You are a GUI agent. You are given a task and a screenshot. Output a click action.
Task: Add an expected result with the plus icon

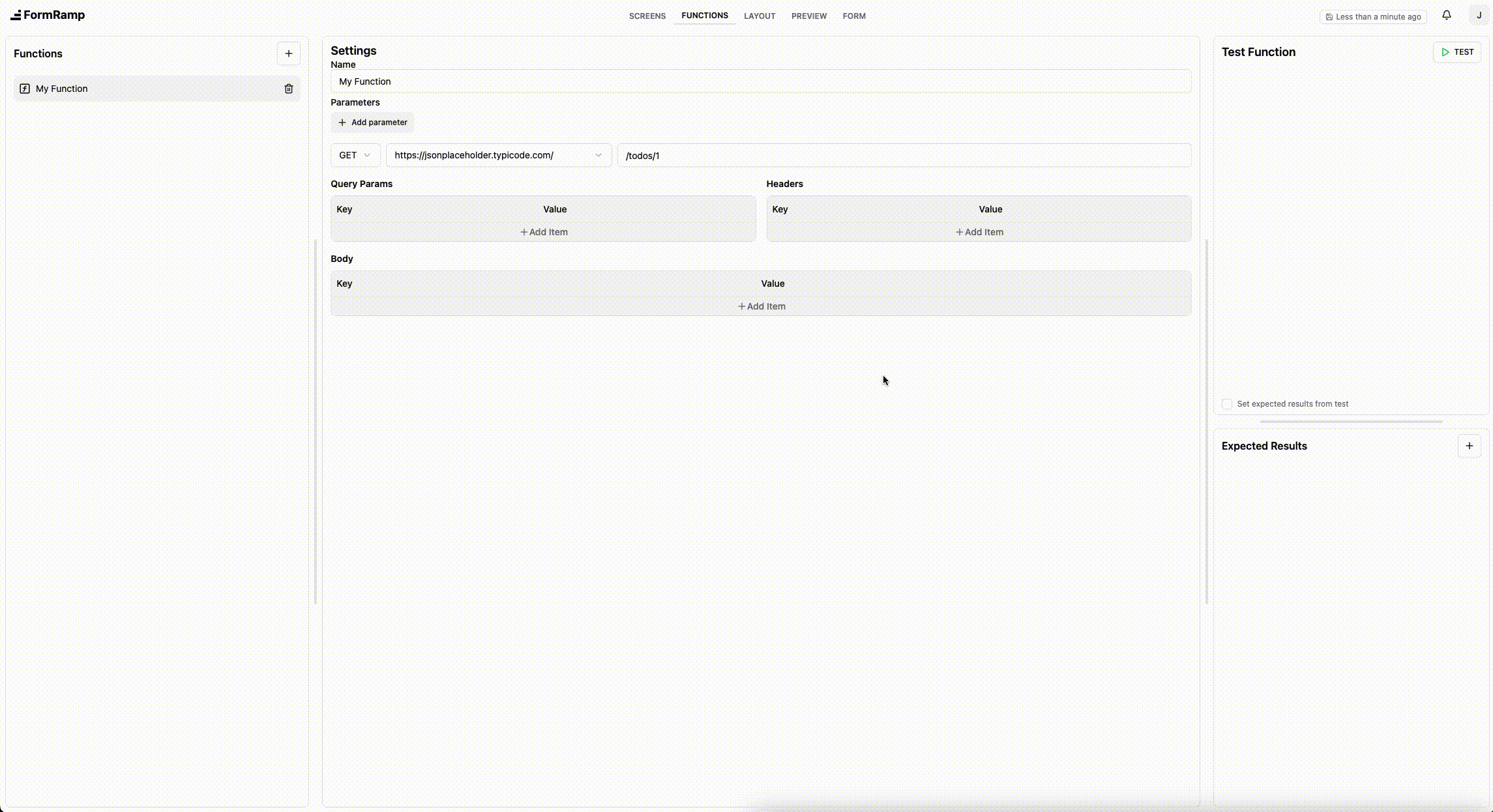[x=1469, y=446]
